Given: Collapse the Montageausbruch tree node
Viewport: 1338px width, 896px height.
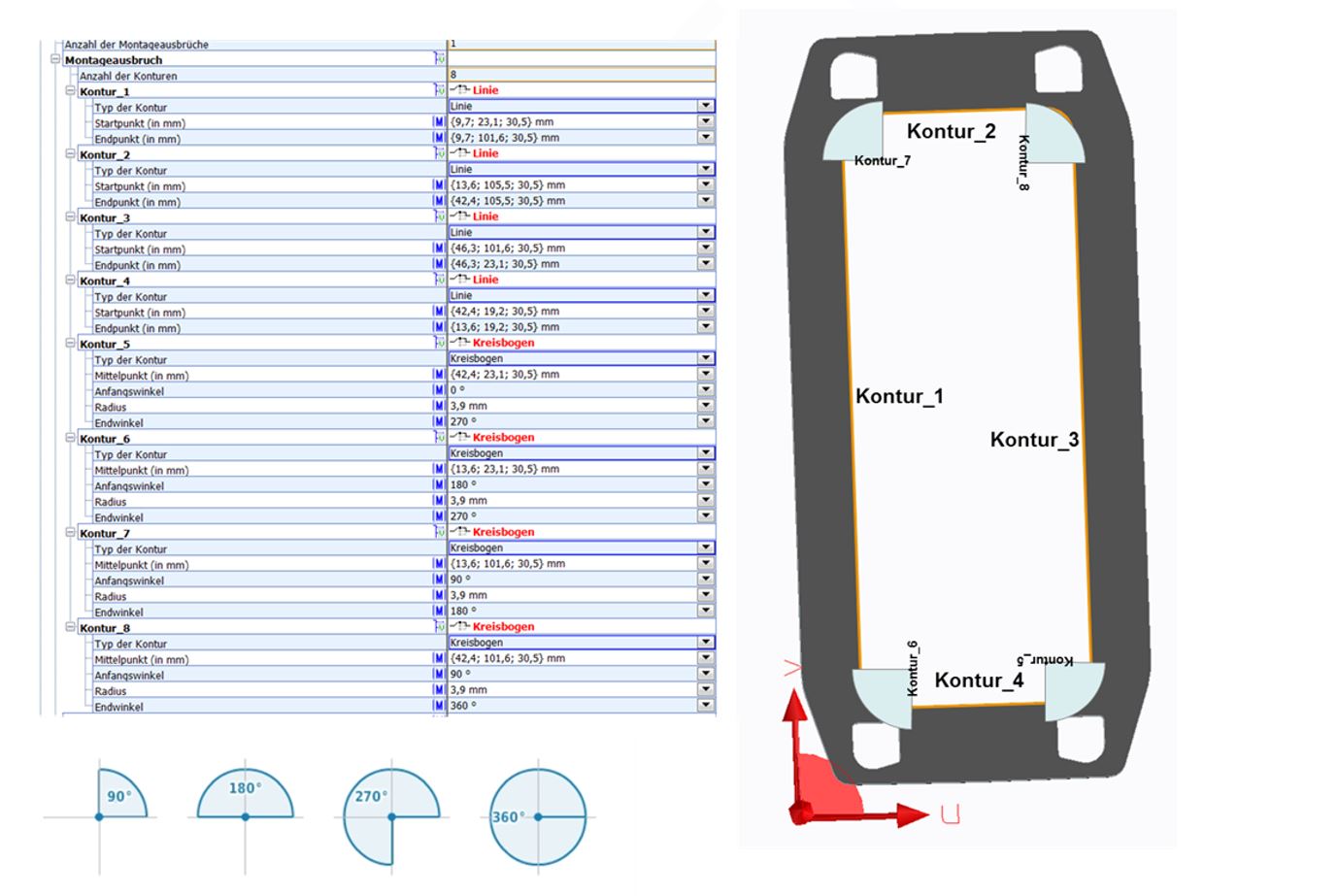Looking at the screenshot, I should (x=55, y=59).
